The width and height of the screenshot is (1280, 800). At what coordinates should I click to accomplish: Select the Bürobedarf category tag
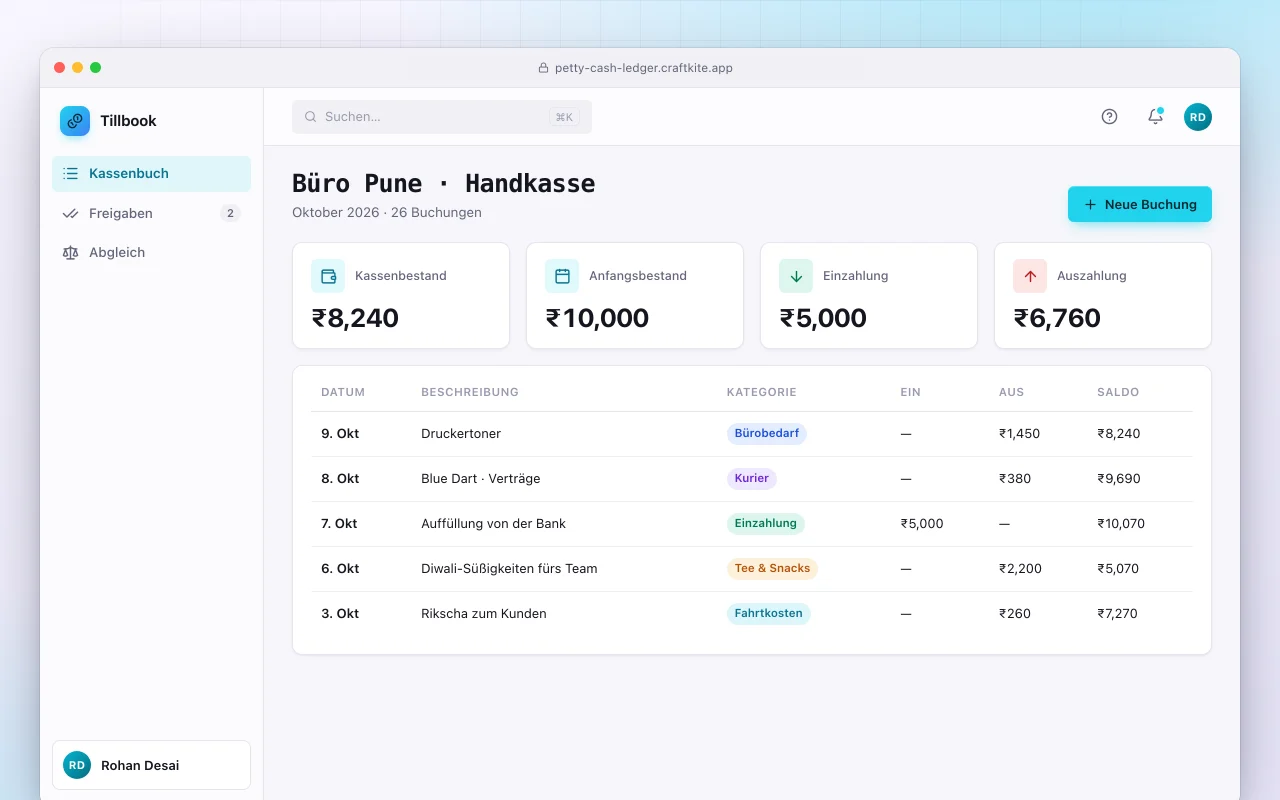point(767,434)
